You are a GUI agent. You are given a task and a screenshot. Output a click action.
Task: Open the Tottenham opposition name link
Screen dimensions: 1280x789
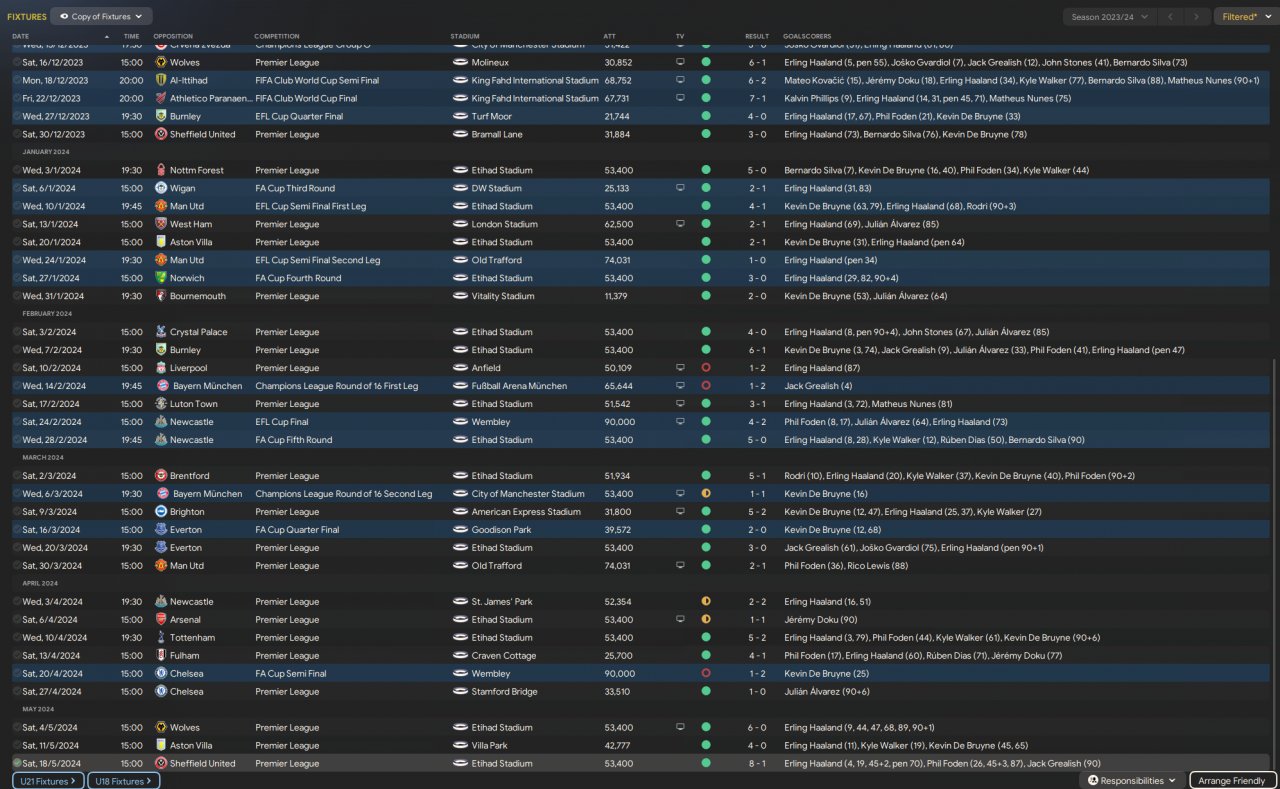pyautogui.click(x=192, y=638)
